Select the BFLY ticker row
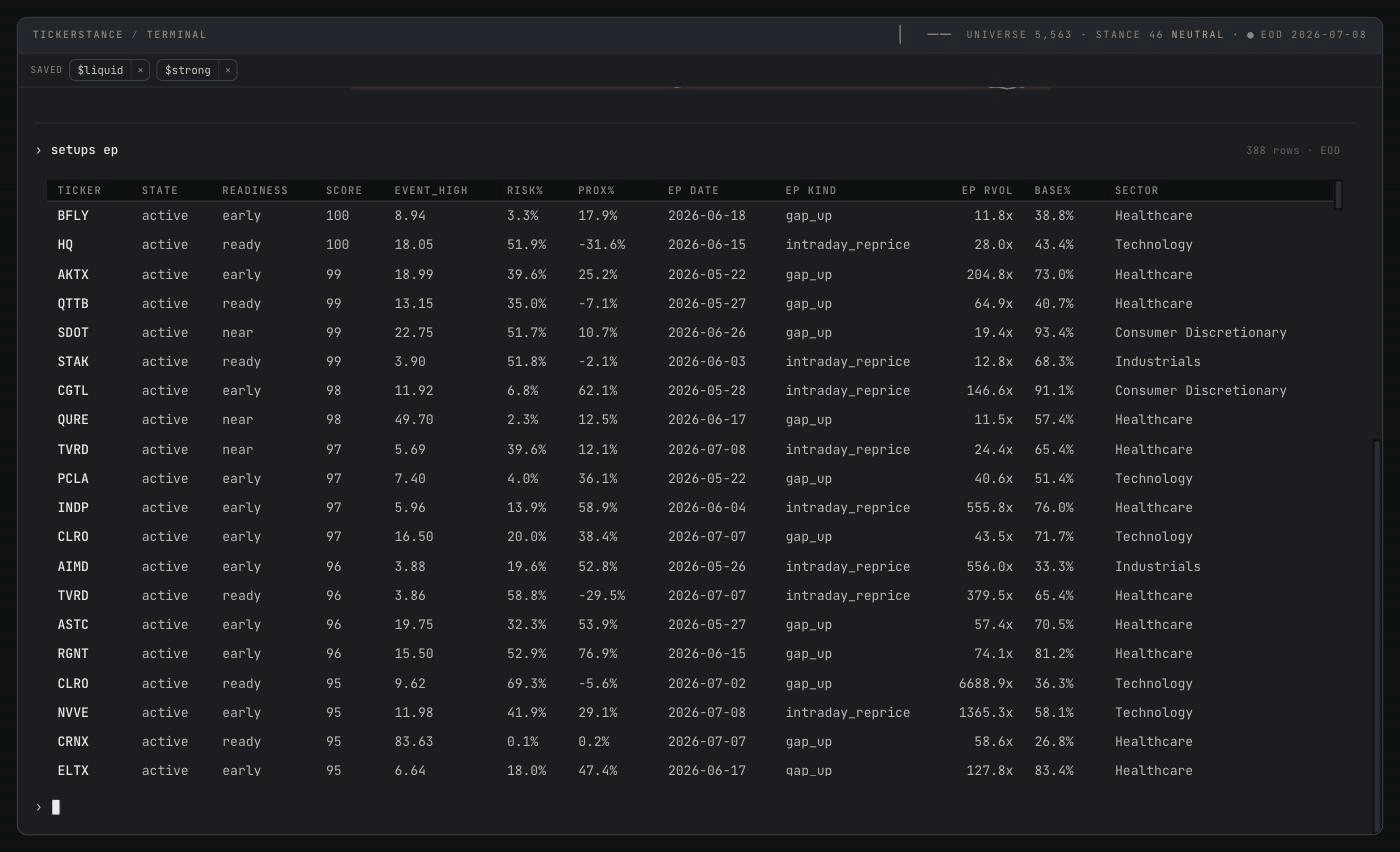 click(690, 216)
